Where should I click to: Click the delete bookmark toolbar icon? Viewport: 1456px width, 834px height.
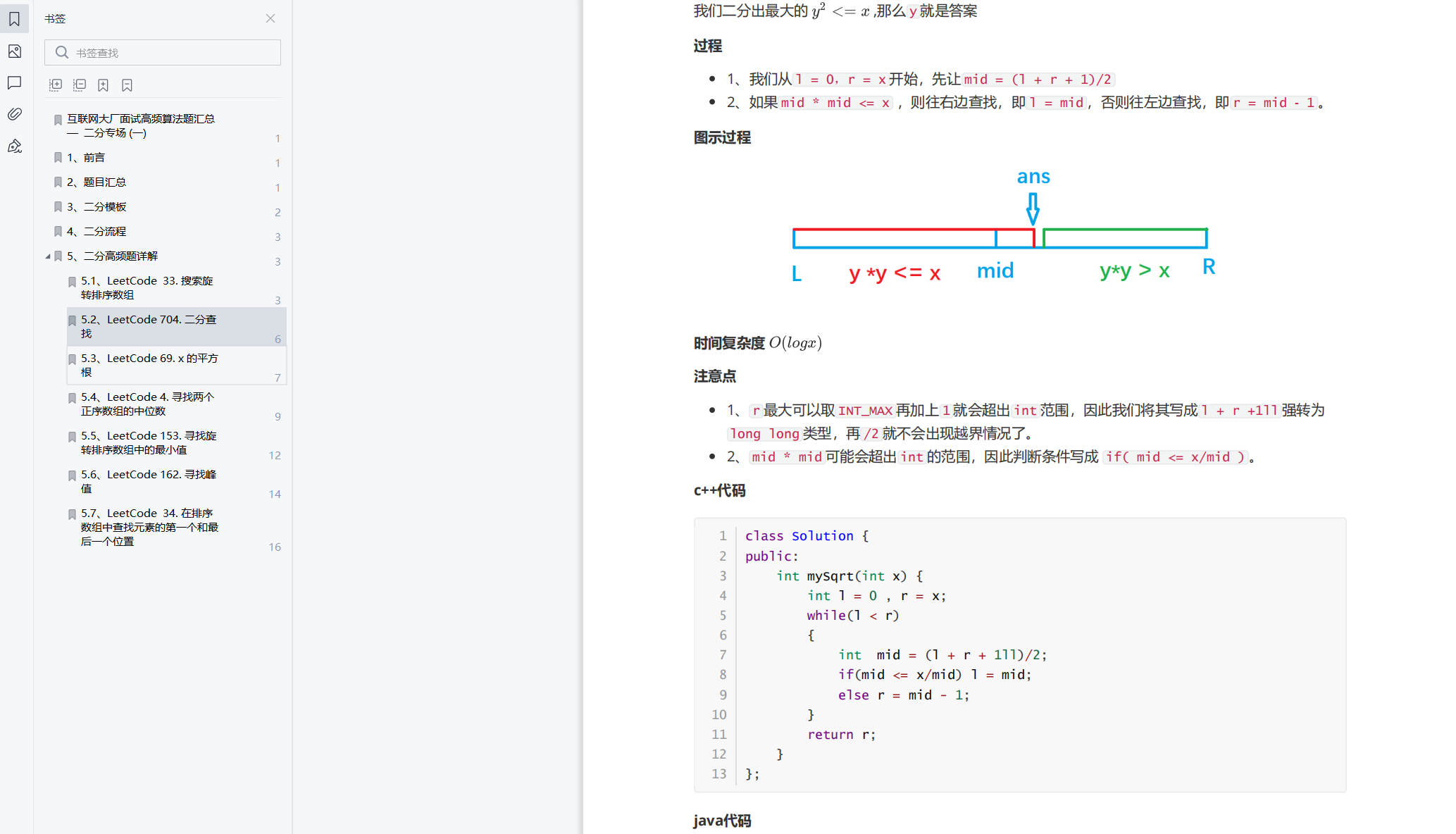coord(127,85)
